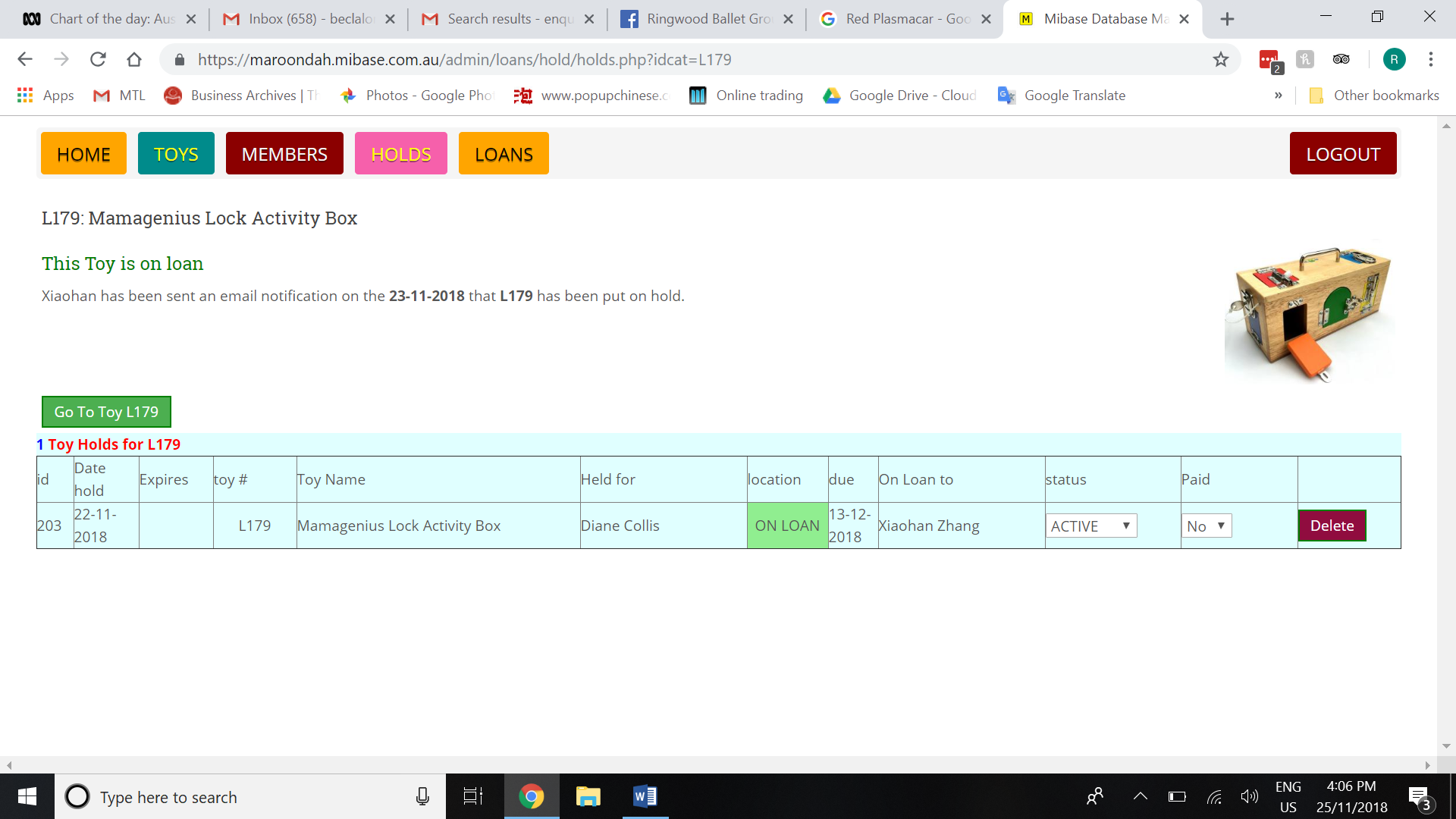Click the Windows Task View icon
Viewport: 1456px width, 819px height.
473,796
